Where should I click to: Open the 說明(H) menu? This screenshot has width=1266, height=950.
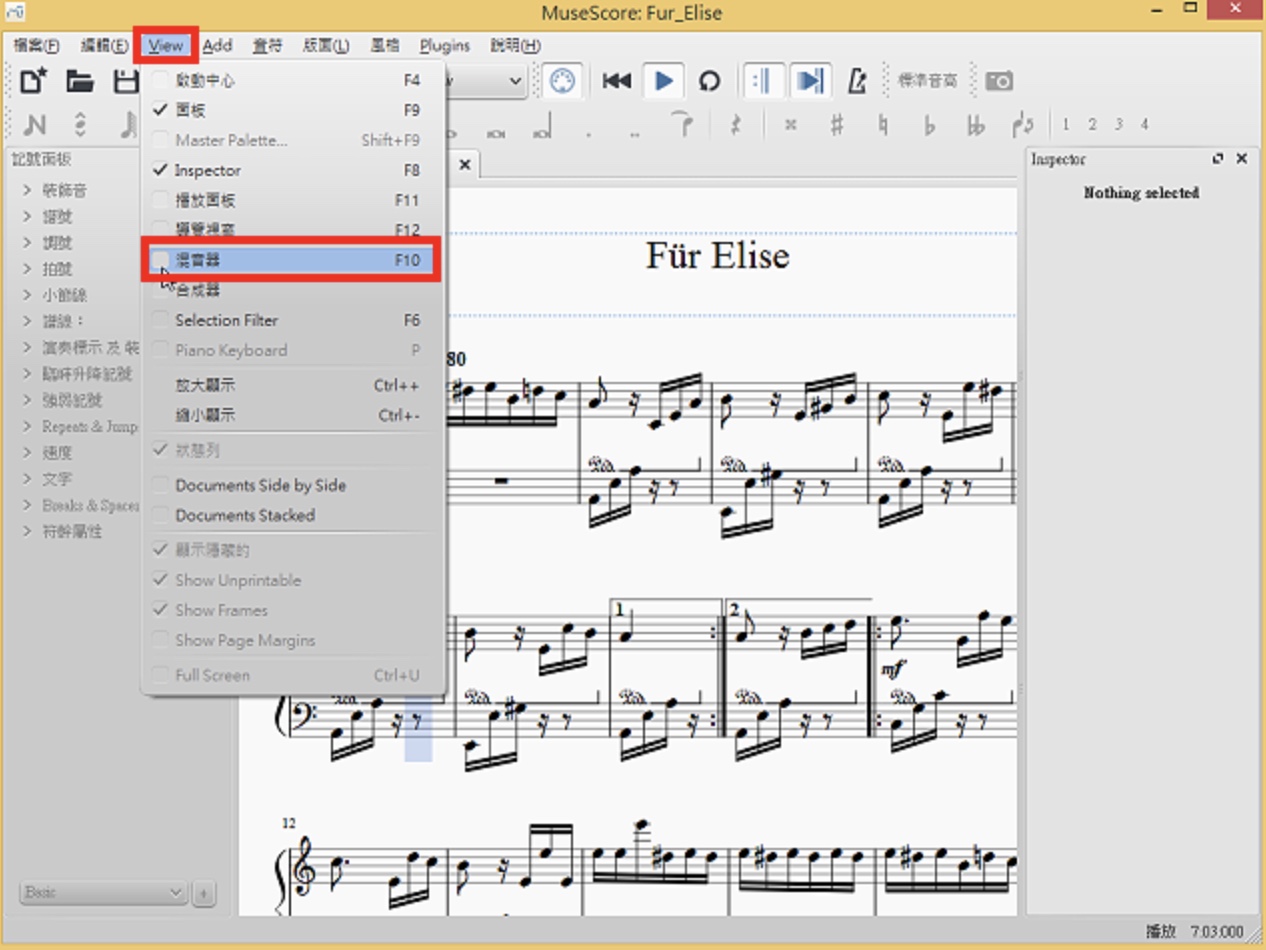[516, 45]
